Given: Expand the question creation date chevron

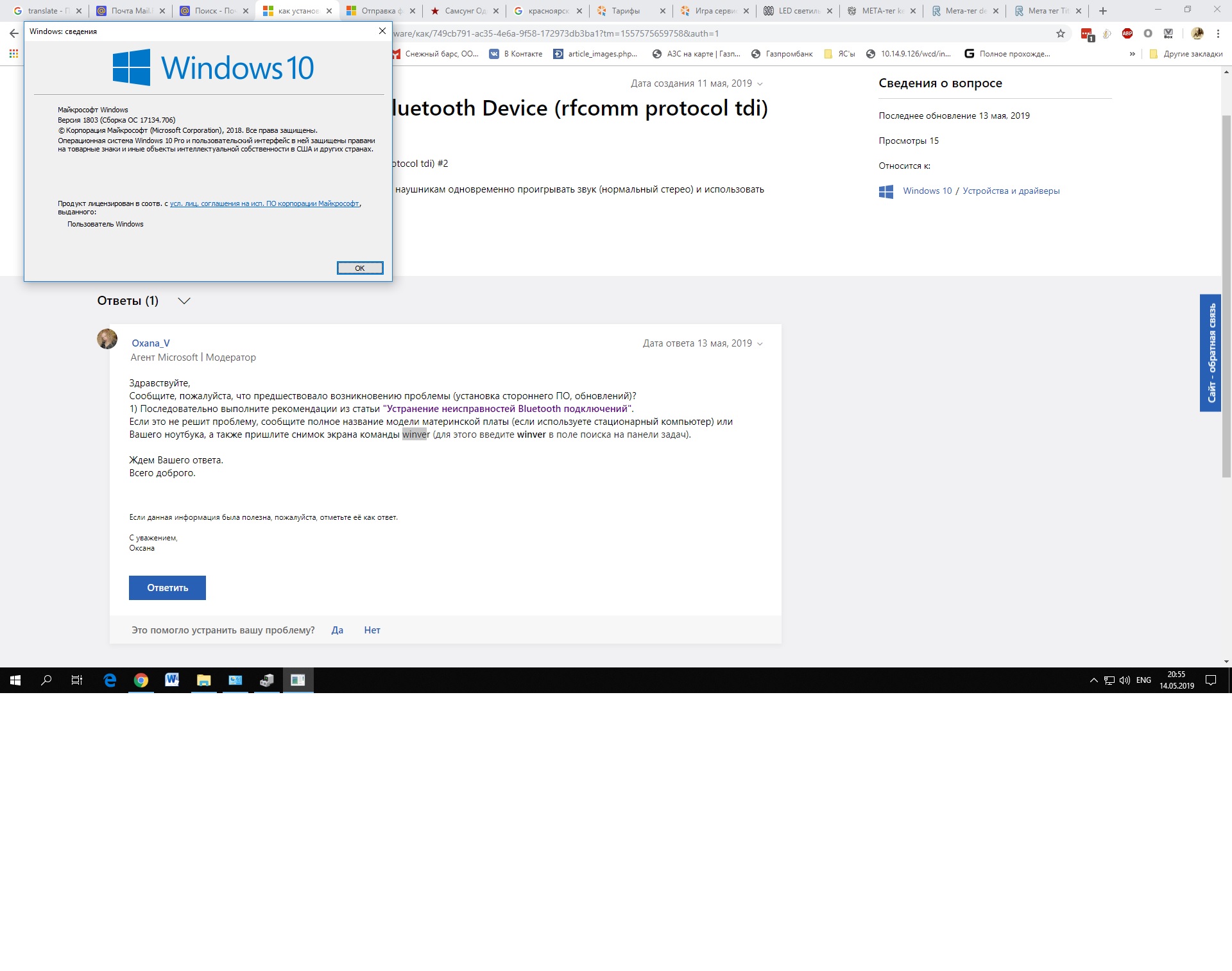Looking at the screenshot, I should pyautogui.click(x=760, y=84).
